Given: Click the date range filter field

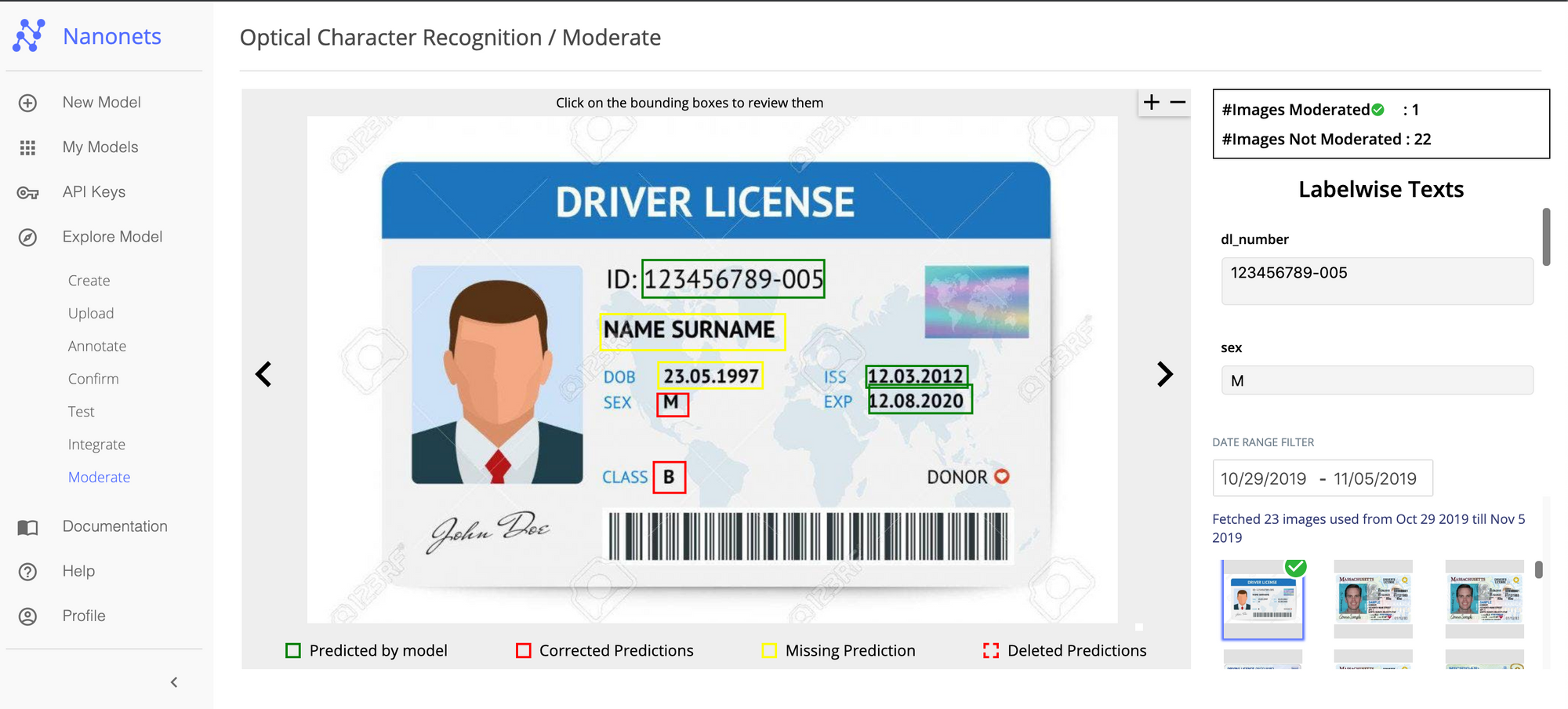Looking at the screenshot, I should pos(1322,478).
